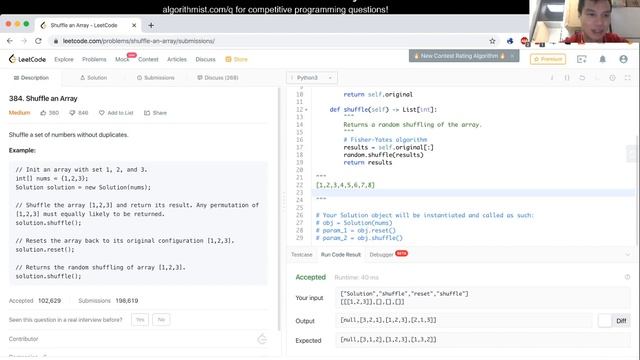Open the top navigation Discuss link

[x=205, y=59]
